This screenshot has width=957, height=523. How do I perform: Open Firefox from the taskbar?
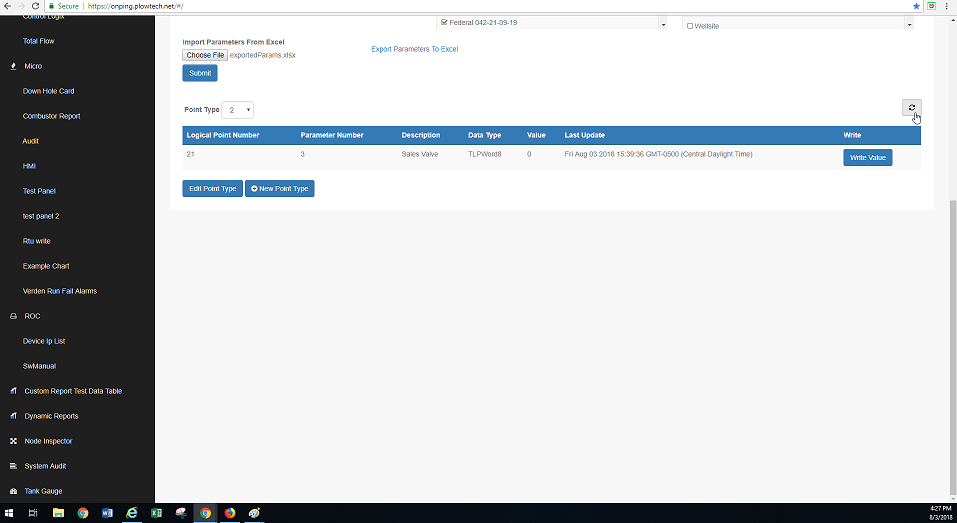(229, 513)
